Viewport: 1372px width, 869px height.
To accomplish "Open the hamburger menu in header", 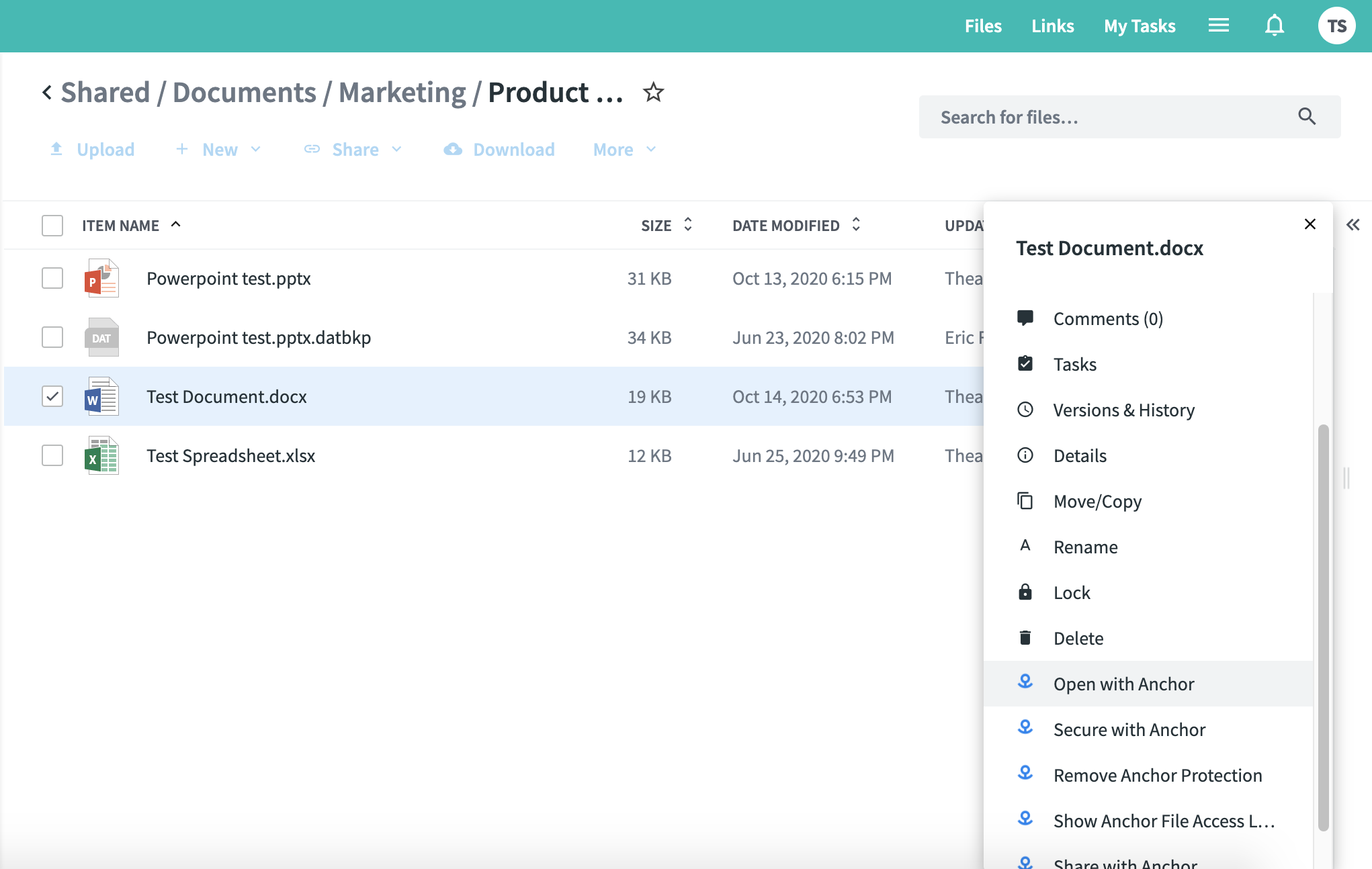I will point(1218,26).
